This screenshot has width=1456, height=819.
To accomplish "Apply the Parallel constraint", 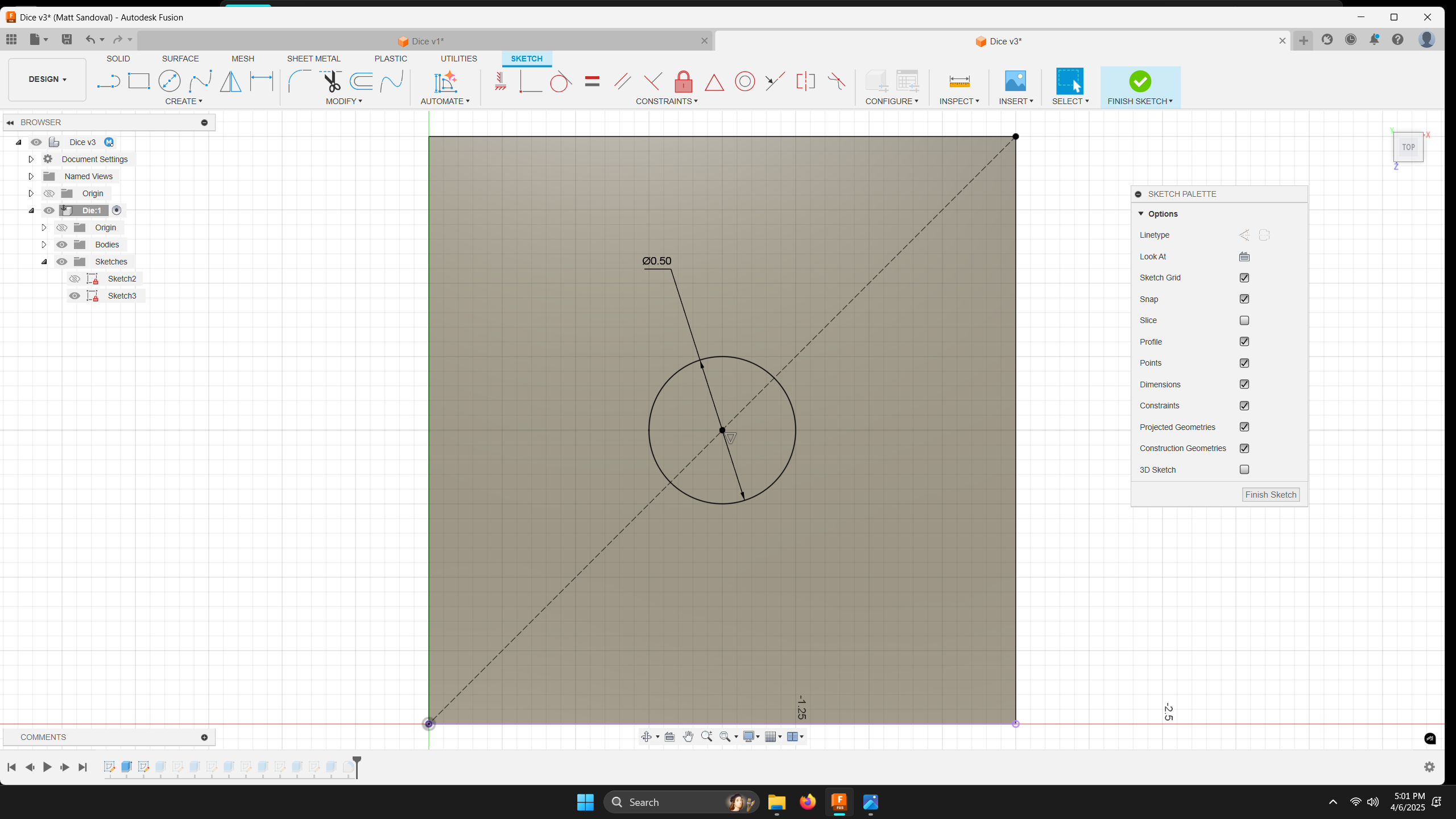I will [x=622, y=81].
